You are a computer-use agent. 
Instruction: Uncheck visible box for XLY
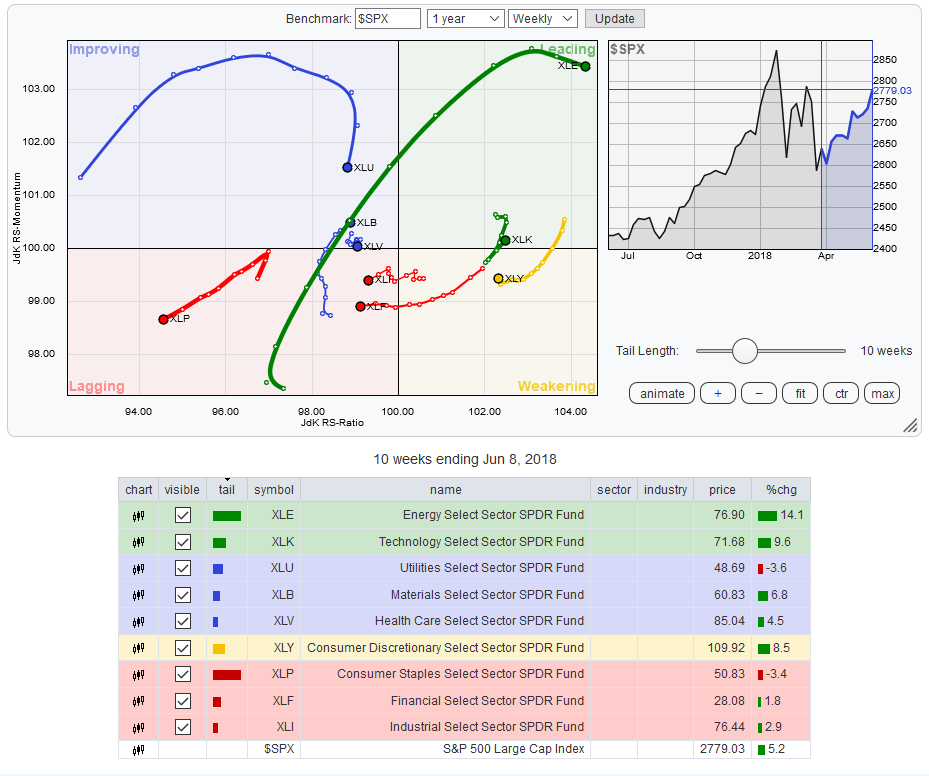click(x=182, y=647)
